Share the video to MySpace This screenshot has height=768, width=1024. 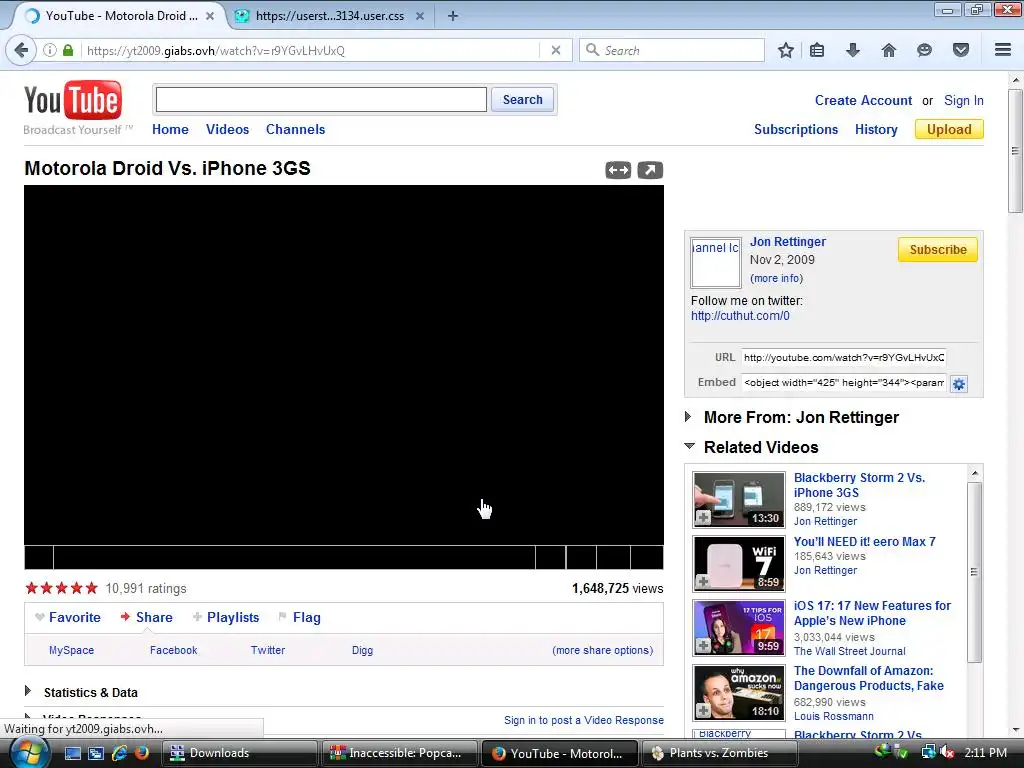click(71, 650)
